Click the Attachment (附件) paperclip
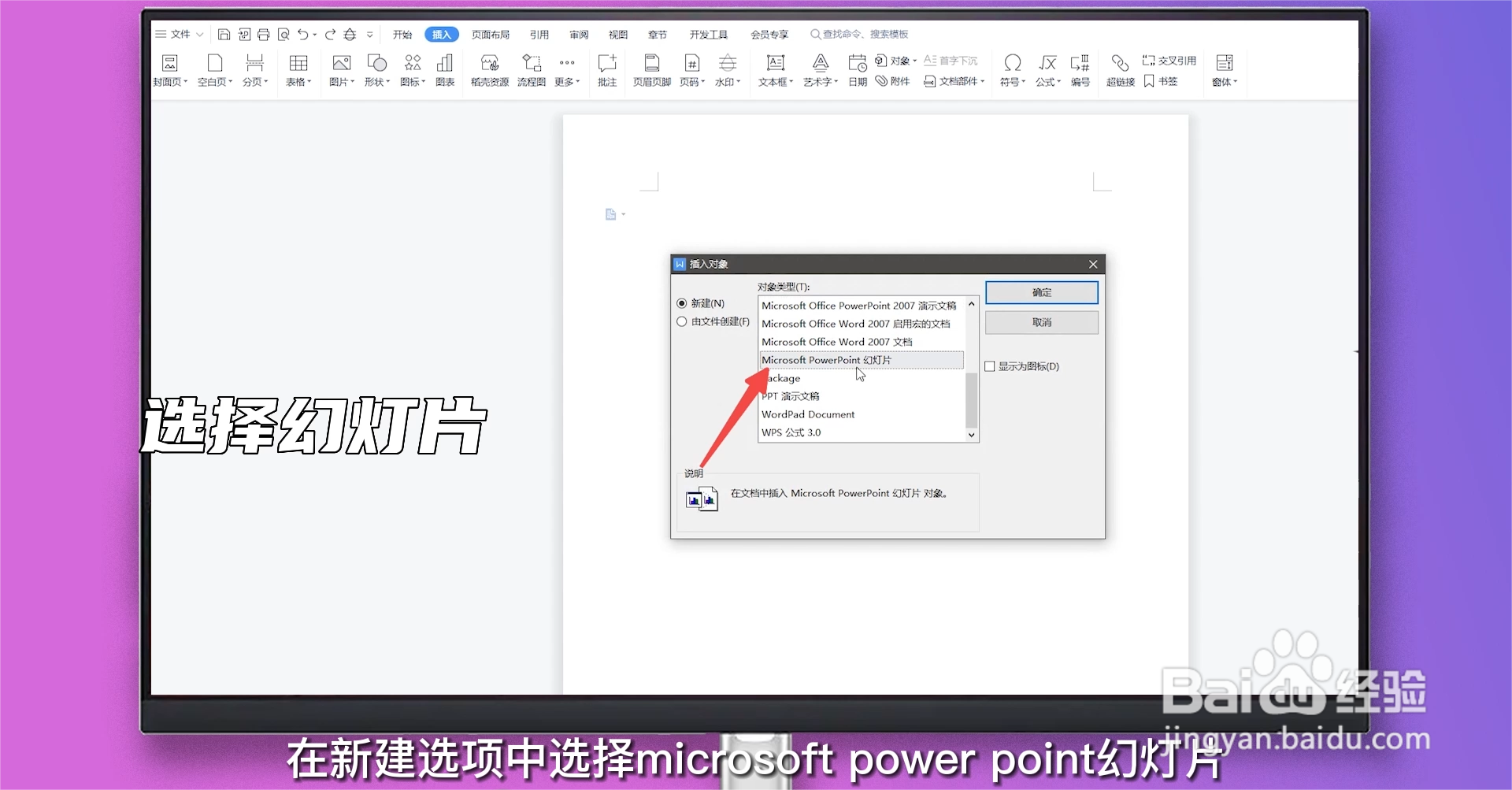The image size is (1512, 790). (x=881, y=81)
